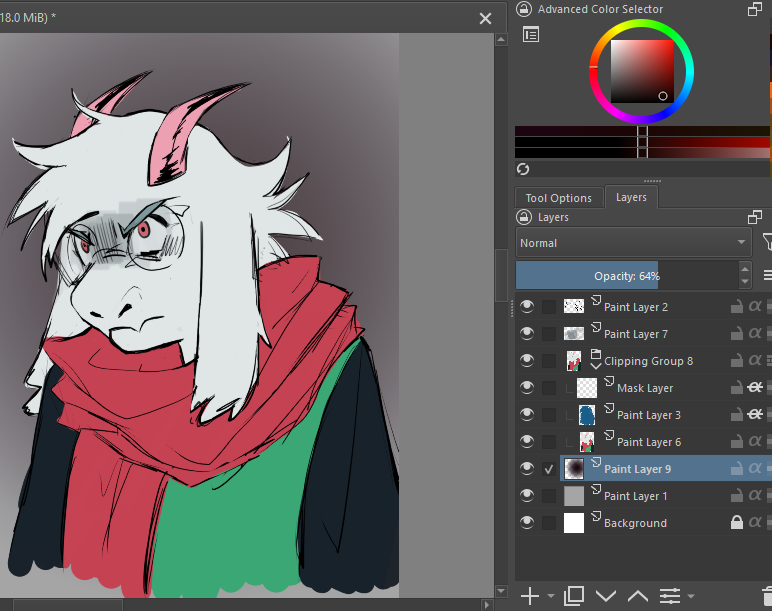The width and height of the screenshot is (772, 611).
Task: Add a new layer with plus icon
Action: [x=530, y=596]
